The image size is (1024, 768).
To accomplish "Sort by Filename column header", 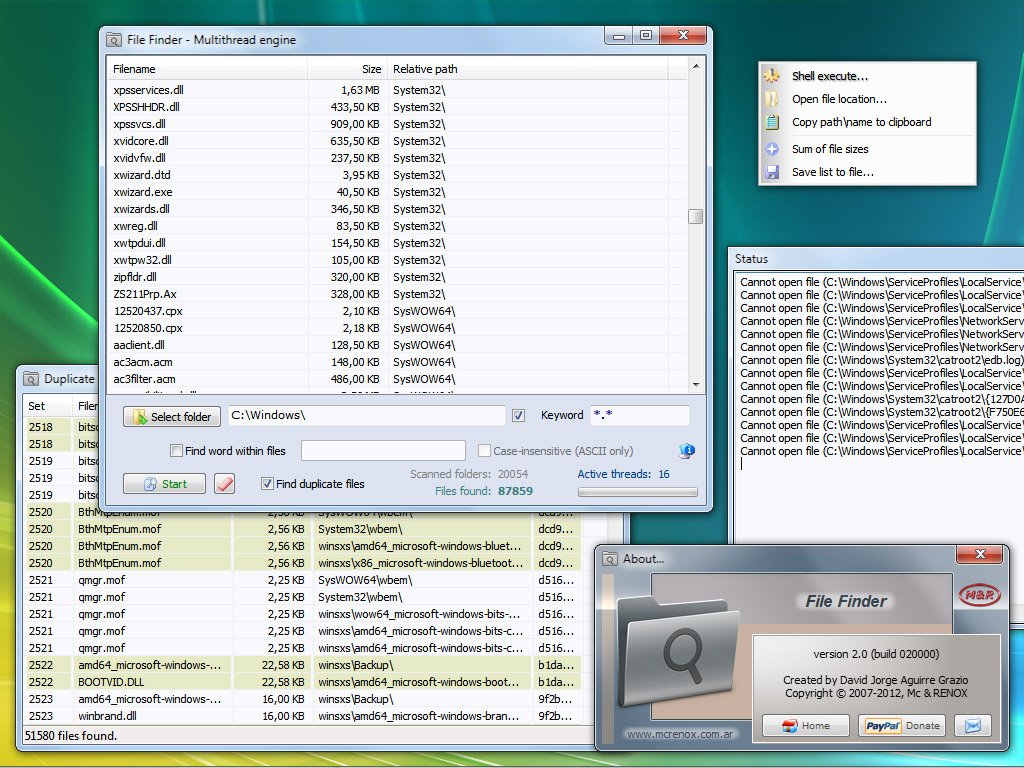I will click(x=207, y=69).
